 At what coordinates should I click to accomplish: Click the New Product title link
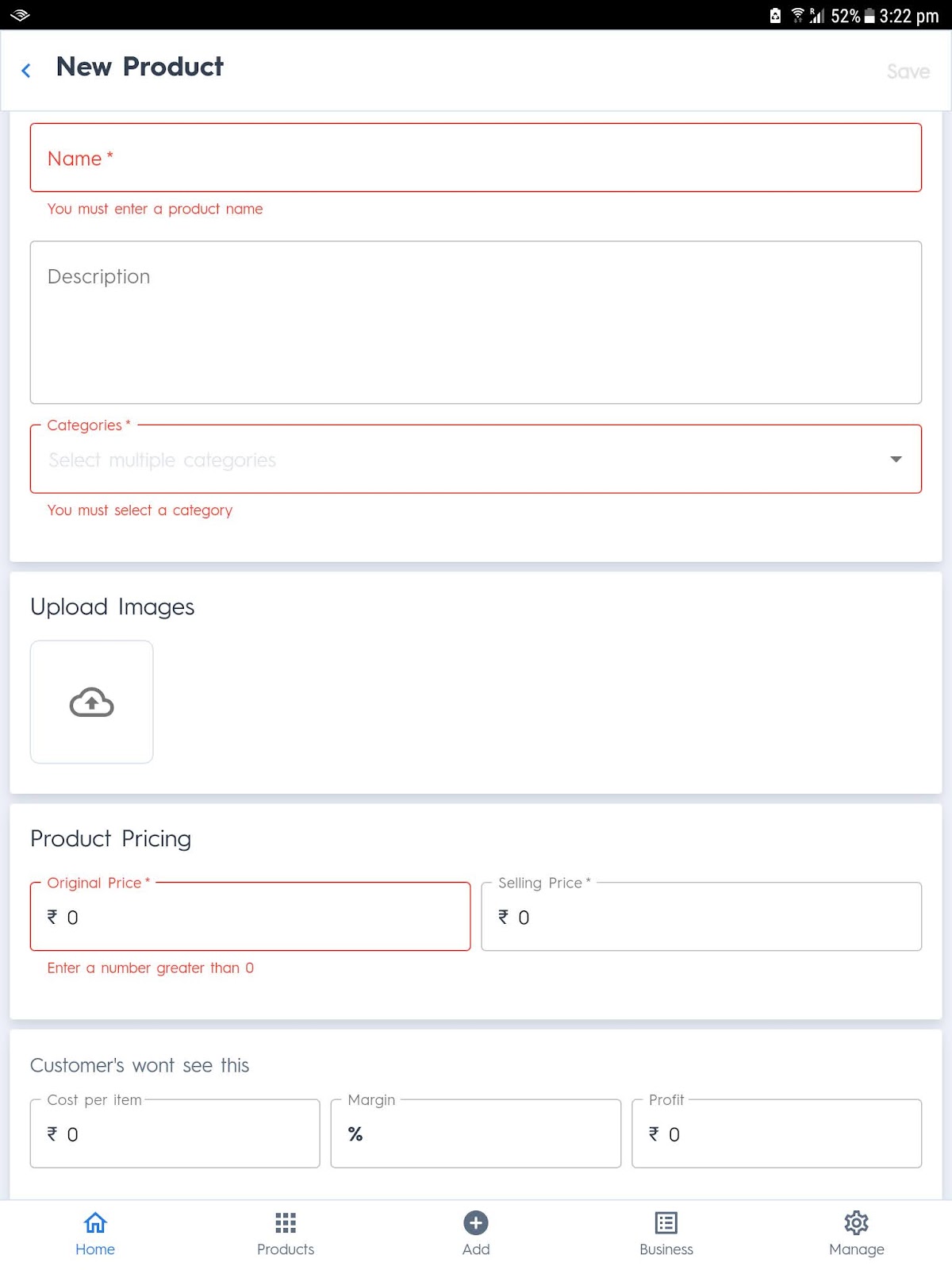tap(140, 67)
